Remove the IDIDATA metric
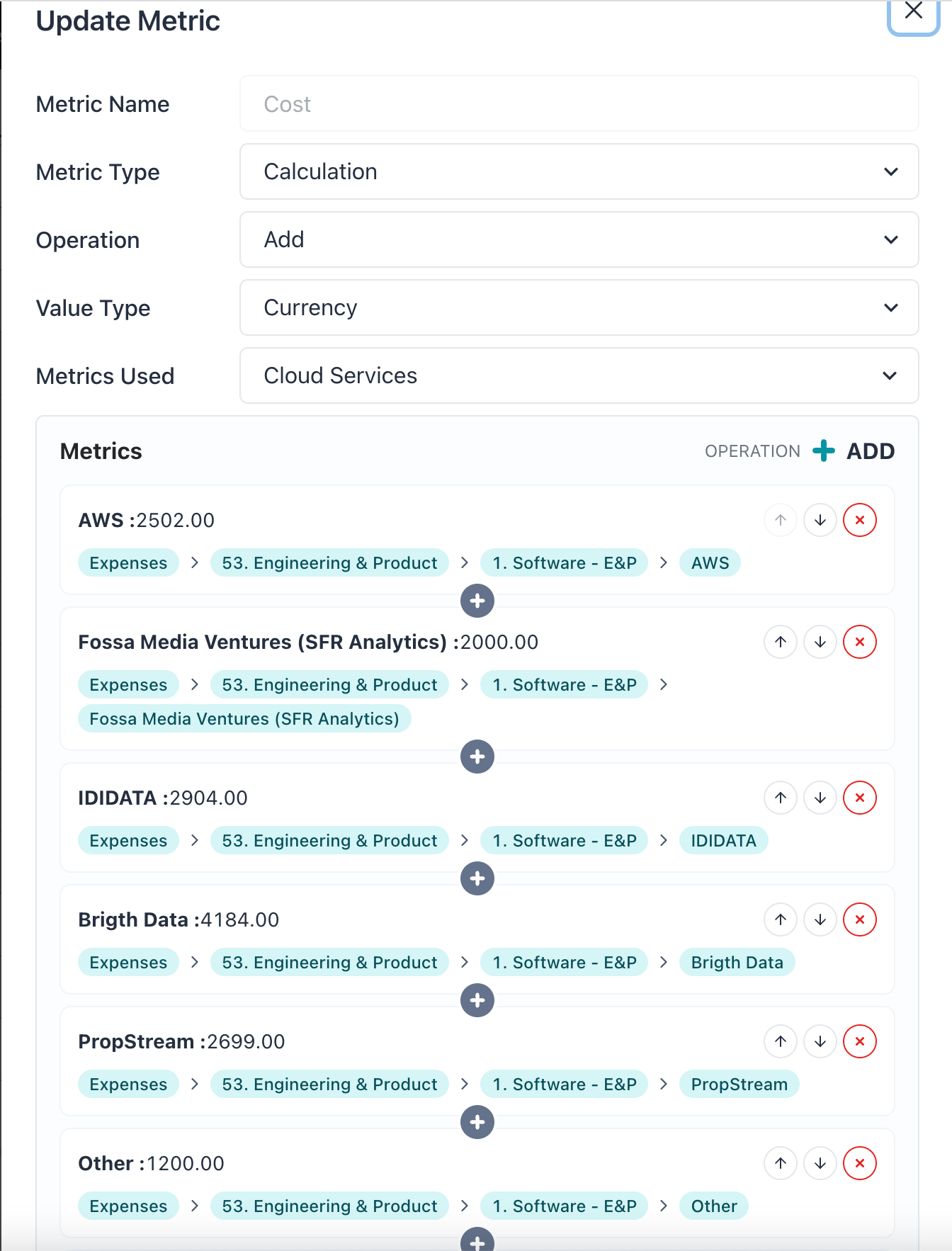 click(860, 798)
